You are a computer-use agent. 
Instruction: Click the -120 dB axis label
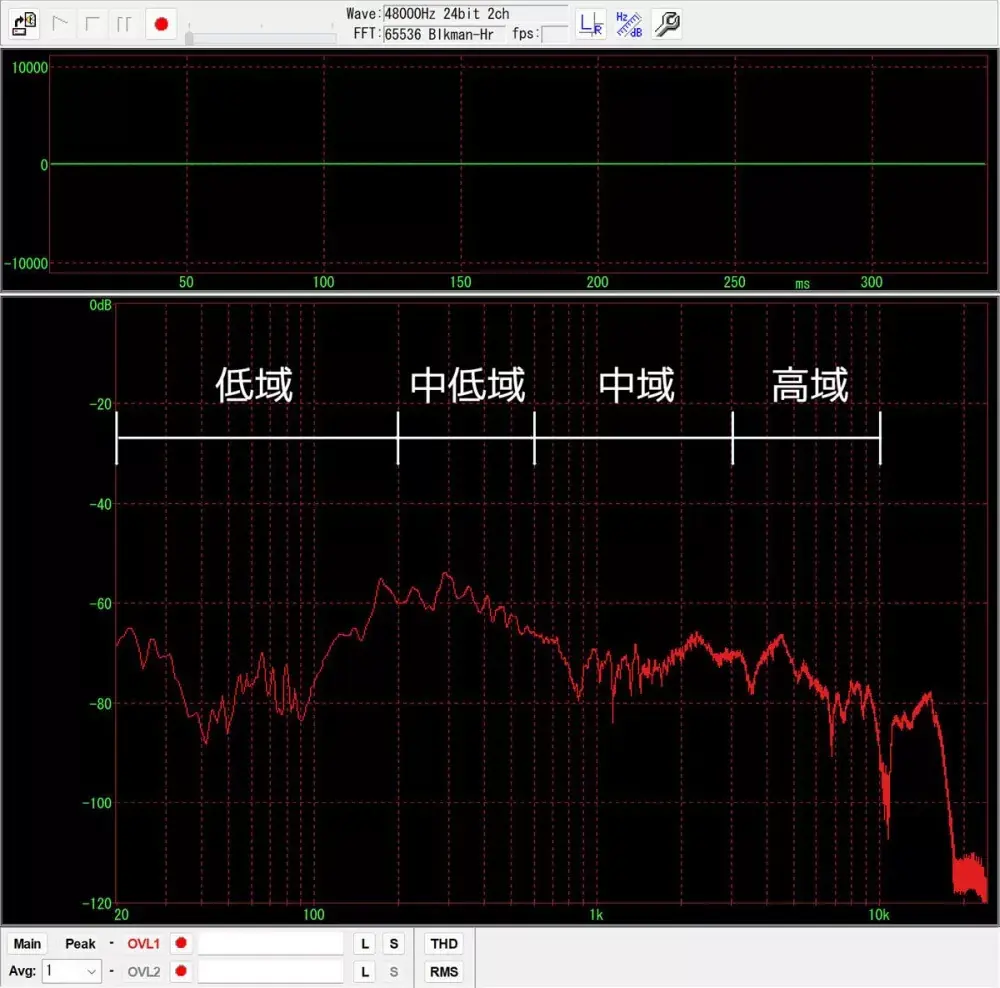click(x=97, y=903)
